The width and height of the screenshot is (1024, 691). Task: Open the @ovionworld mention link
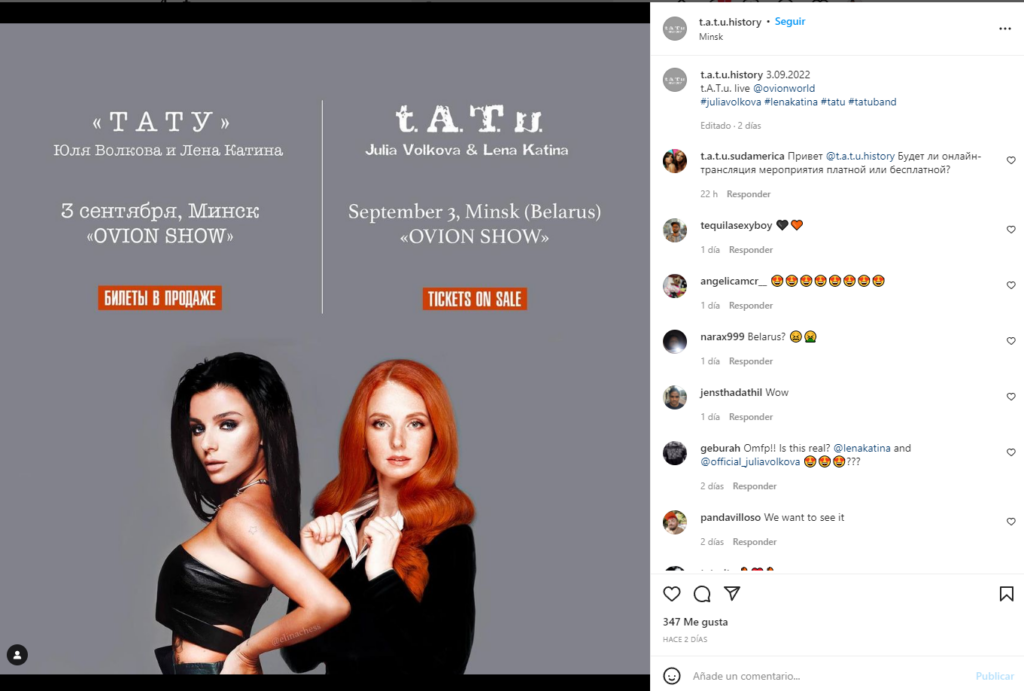(784, 88)
